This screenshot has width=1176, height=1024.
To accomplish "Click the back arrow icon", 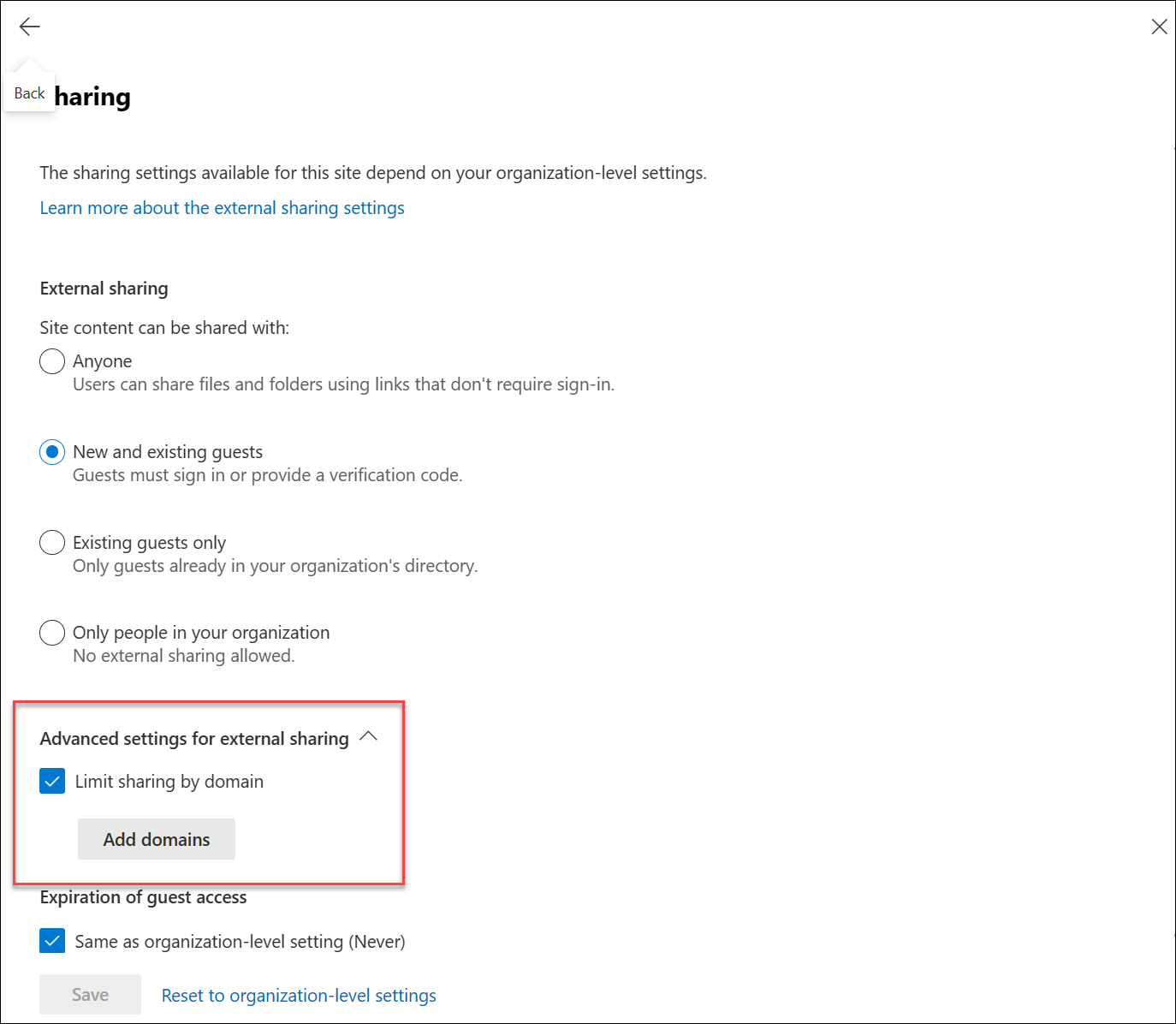I will [x=29, y=27].
